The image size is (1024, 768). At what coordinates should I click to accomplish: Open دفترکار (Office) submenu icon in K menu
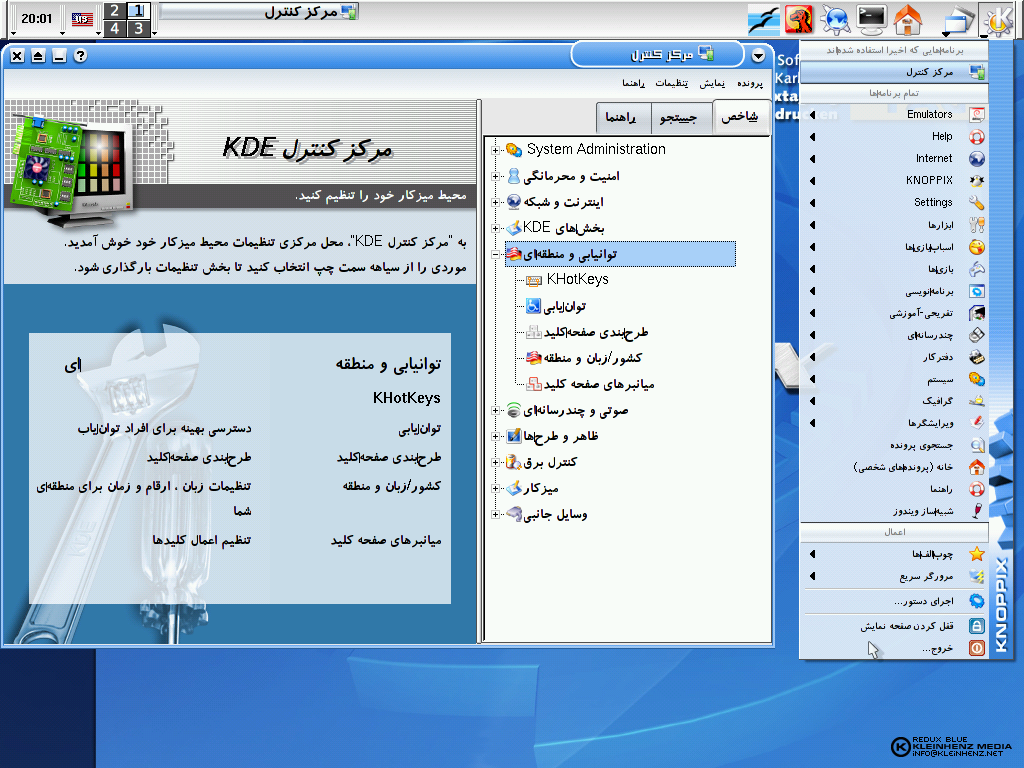tap(976, 357)
